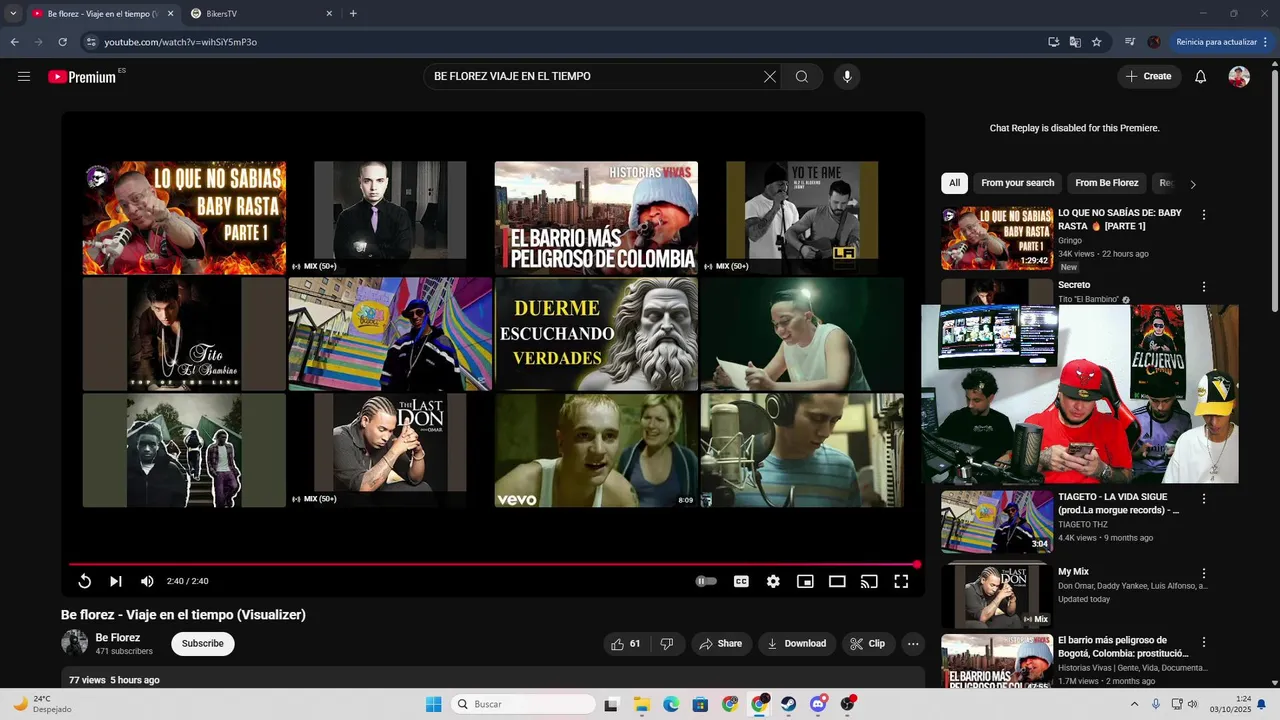Select the All filter chip
This screenshot has height=720, width=1280.
click(954, 183)
